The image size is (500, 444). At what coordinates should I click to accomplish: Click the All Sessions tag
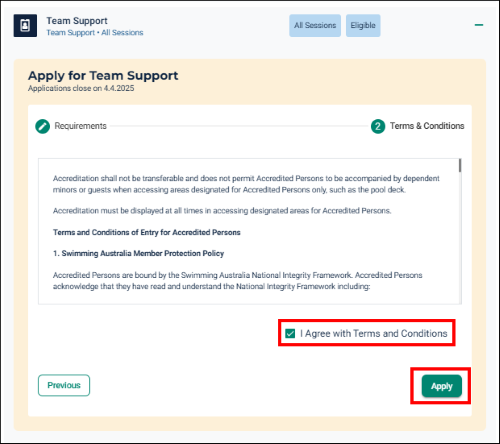pyautogui.click(x=315, y=25)
